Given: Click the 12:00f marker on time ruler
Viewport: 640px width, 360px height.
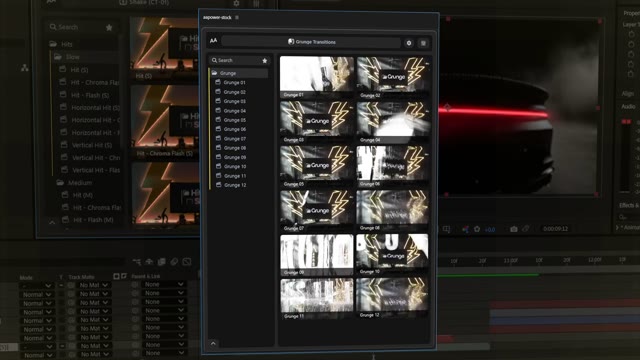Looking at the screenshot, I should tap(595, 260).
